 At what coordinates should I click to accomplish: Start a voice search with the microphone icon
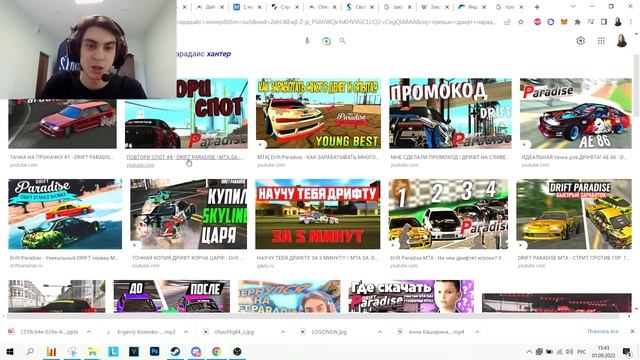(307, 41)
